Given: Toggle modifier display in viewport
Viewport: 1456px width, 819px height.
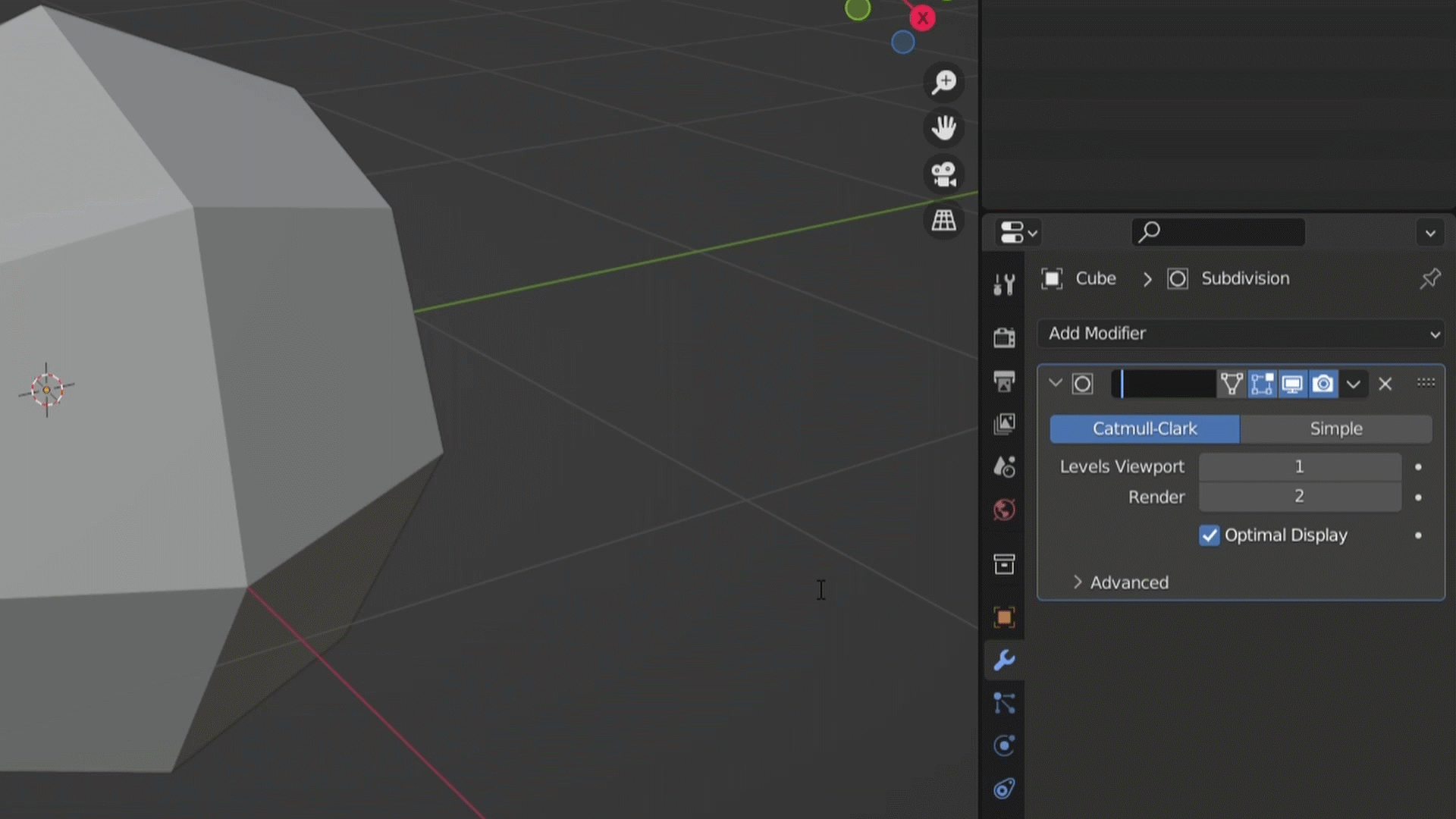Looking at the screenshot, I should pos(1292,384).
